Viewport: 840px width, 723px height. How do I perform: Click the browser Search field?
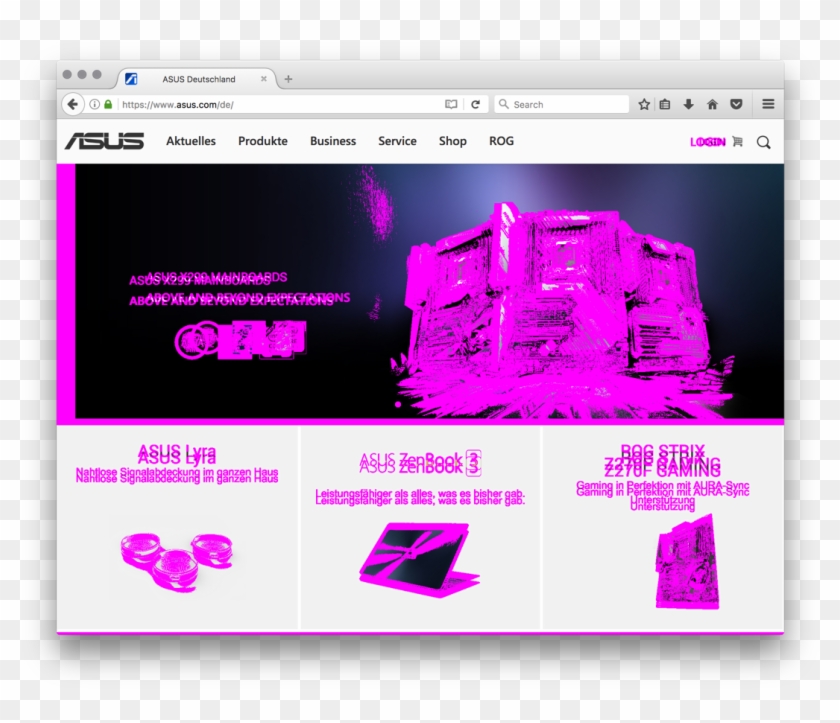[561, 104]
